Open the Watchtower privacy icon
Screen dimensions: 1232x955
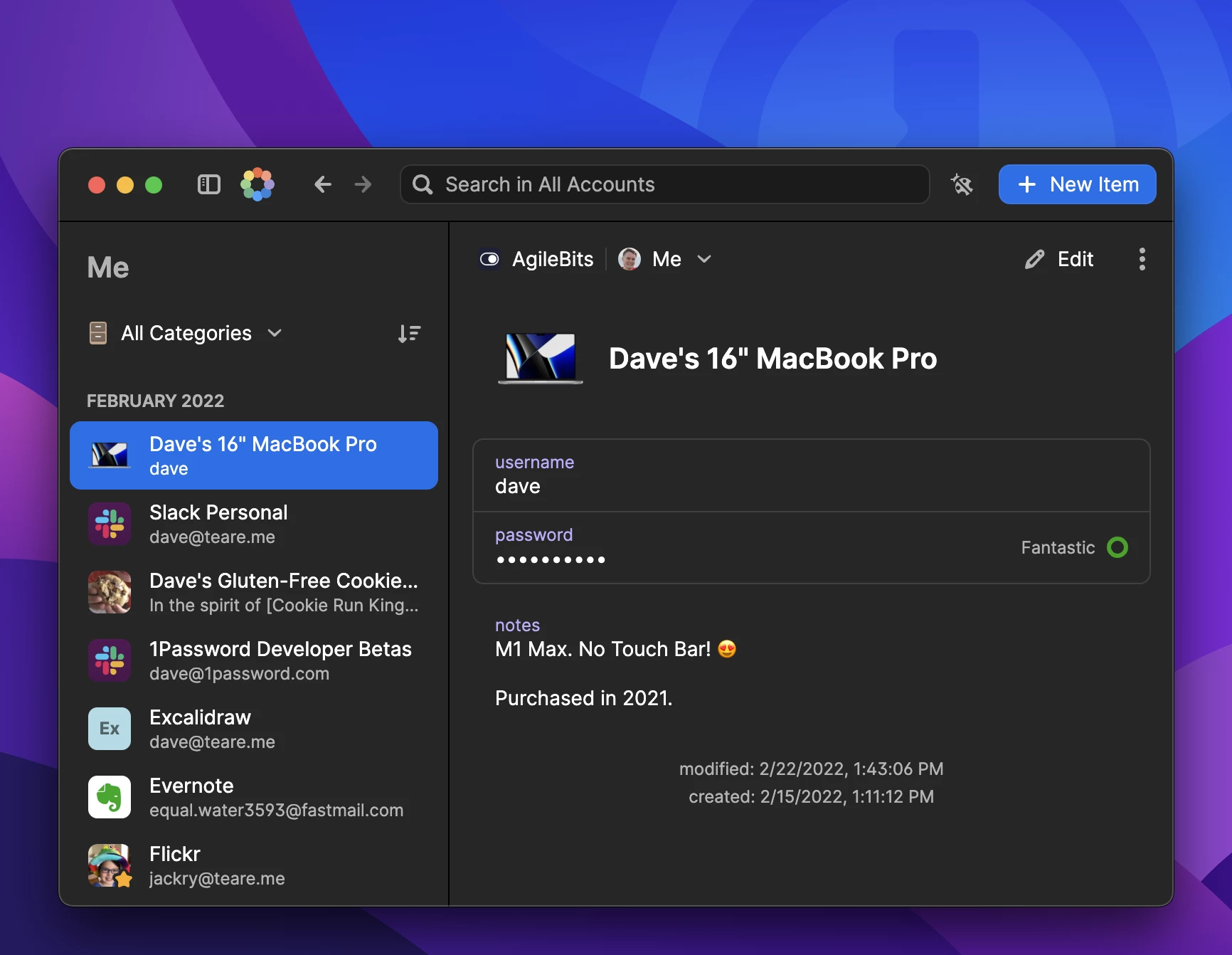(x=962, y=185)
